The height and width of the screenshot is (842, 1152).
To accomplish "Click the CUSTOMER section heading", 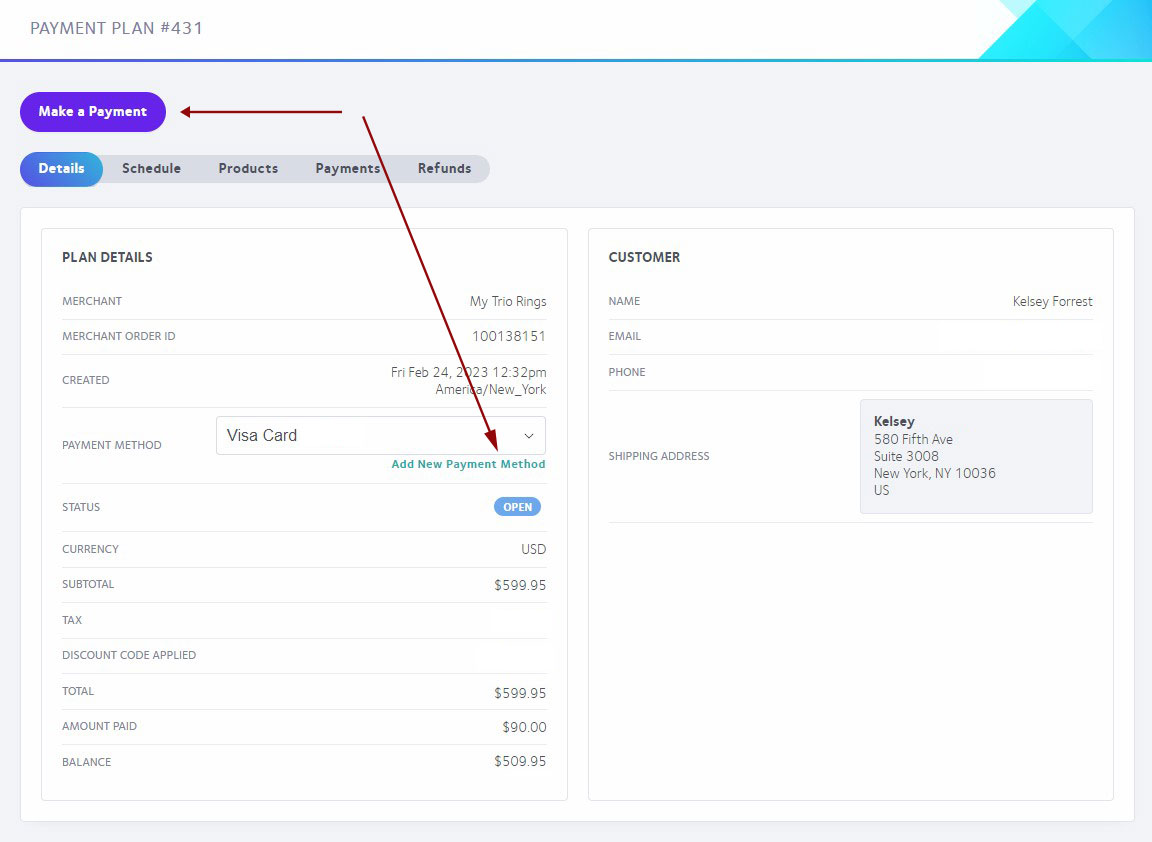I will 644,257.
